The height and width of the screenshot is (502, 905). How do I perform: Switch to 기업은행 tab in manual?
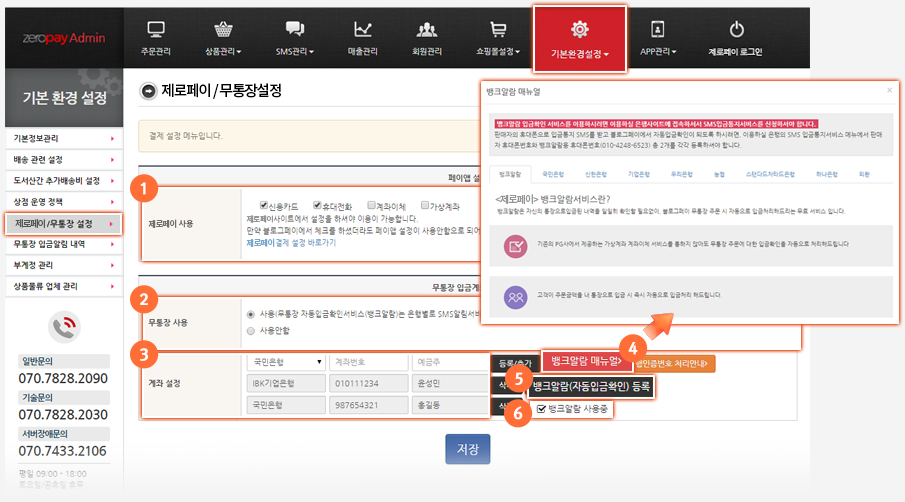(639, 174)
